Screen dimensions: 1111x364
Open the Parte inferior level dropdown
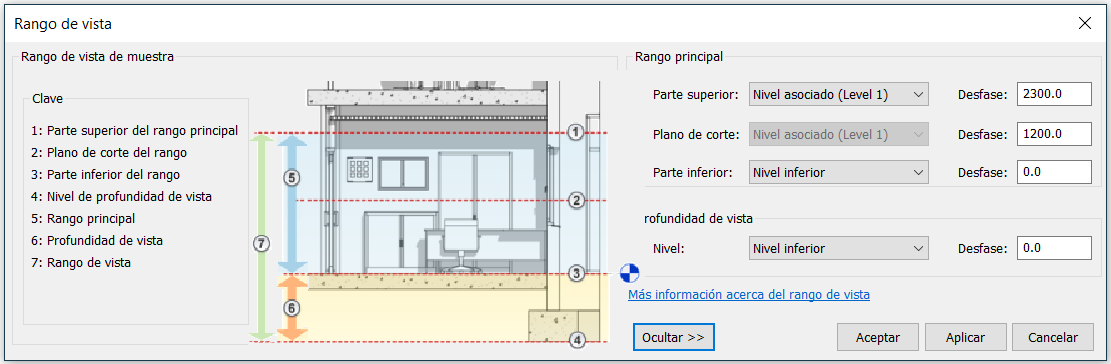[x=838, y=171]
